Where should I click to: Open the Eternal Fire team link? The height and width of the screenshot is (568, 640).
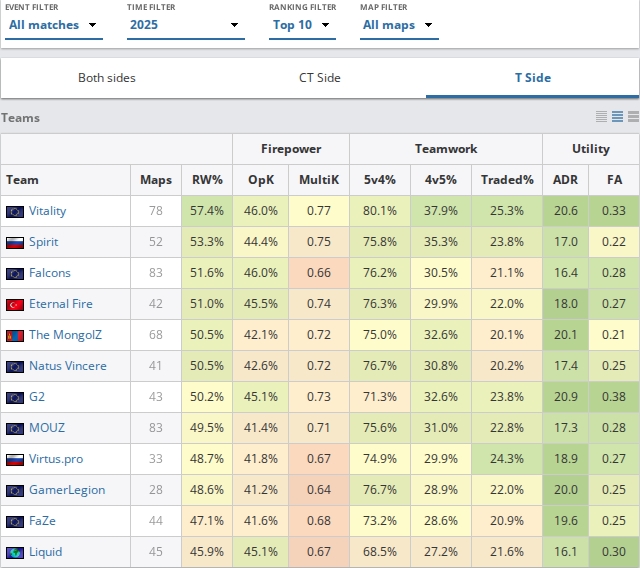(61, 304)
